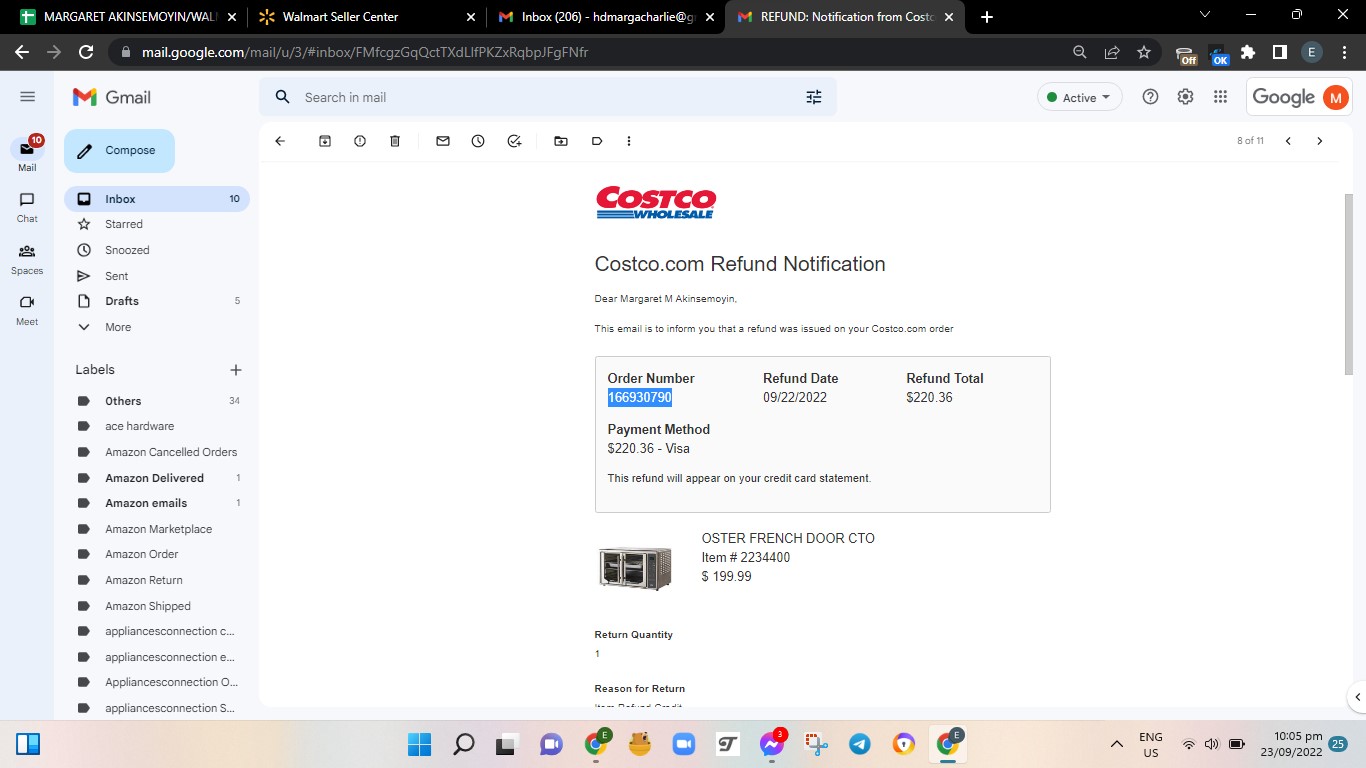
Task: Open Amazon Marketplace label
Action: [x=157, y=529]
